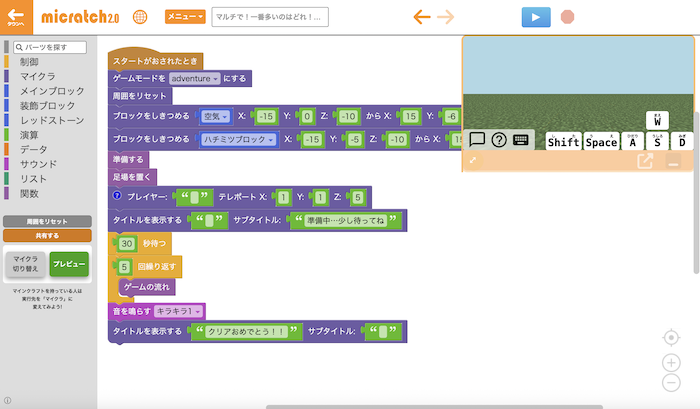Select the 制御 category
Image resolution: width=700 pixels, height=409 pixels.
click(29, 62)
